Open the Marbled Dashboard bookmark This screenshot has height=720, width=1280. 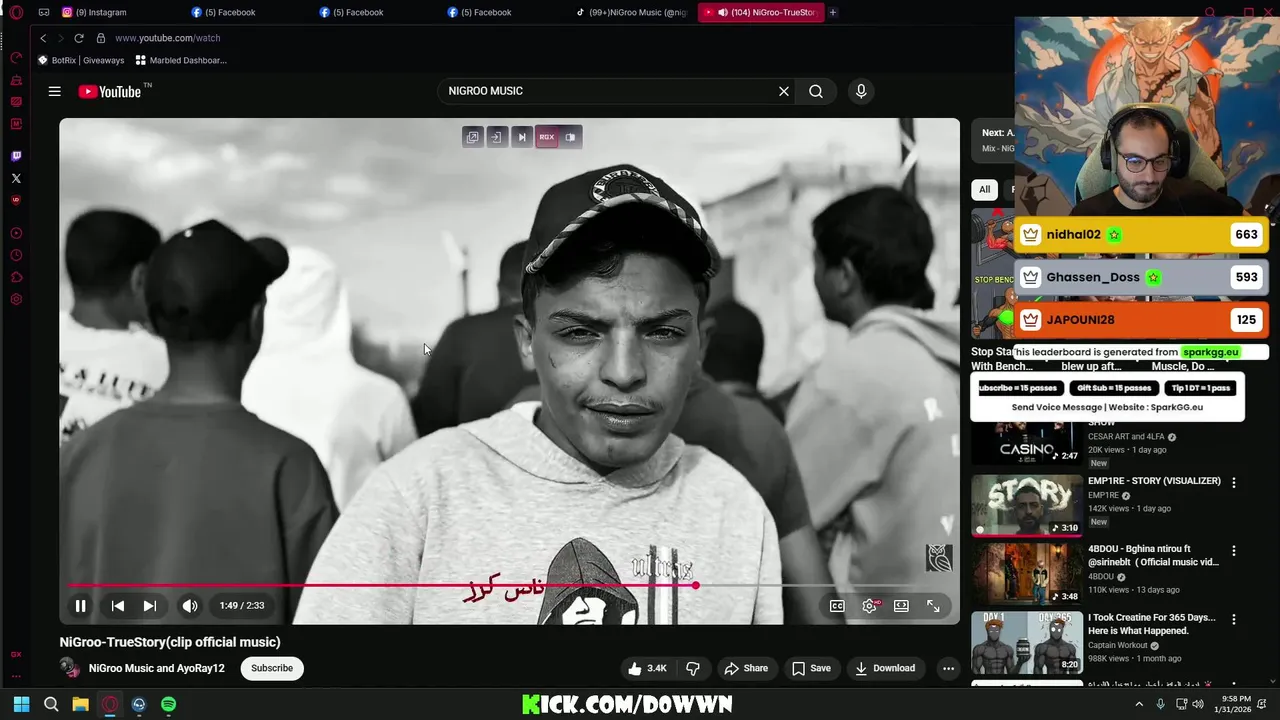pyautogui.click(x=181, y=60)
